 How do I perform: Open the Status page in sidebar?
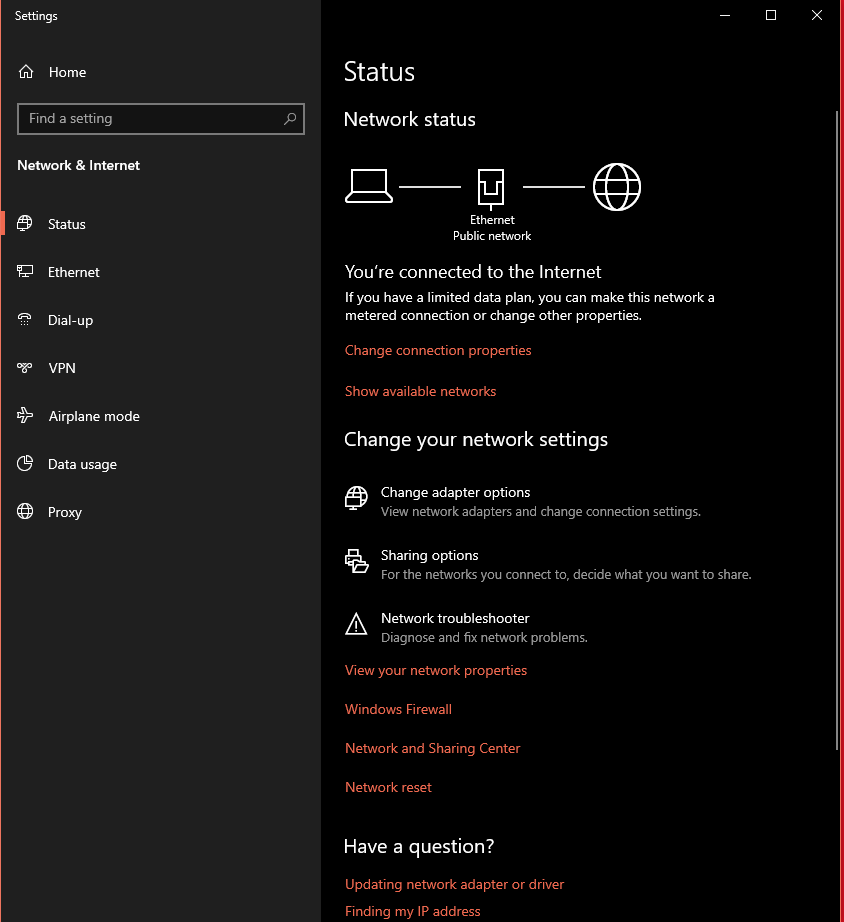[x=66, y=224]
